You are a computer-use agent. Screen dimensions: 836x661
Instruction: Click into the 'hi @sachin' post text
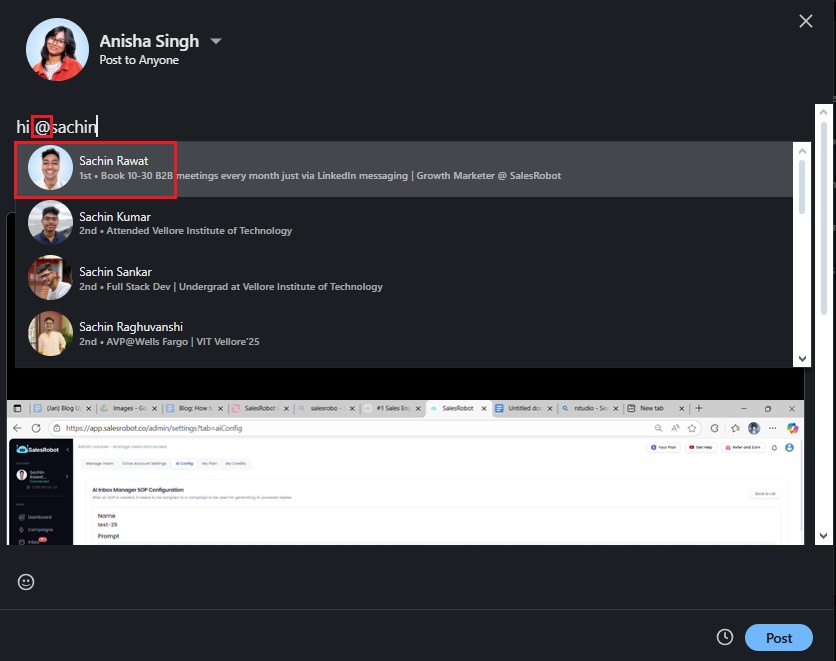tap(57, 127)
